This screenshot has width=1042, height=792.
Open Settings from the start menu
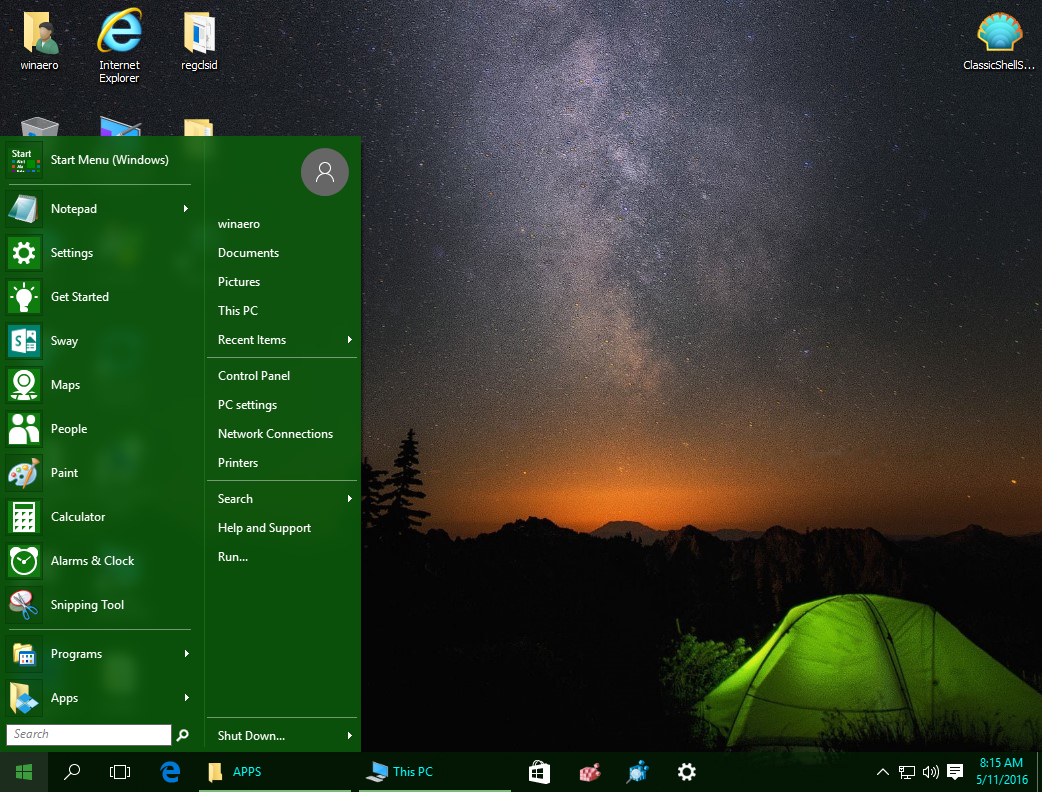(x=70, y=252)
